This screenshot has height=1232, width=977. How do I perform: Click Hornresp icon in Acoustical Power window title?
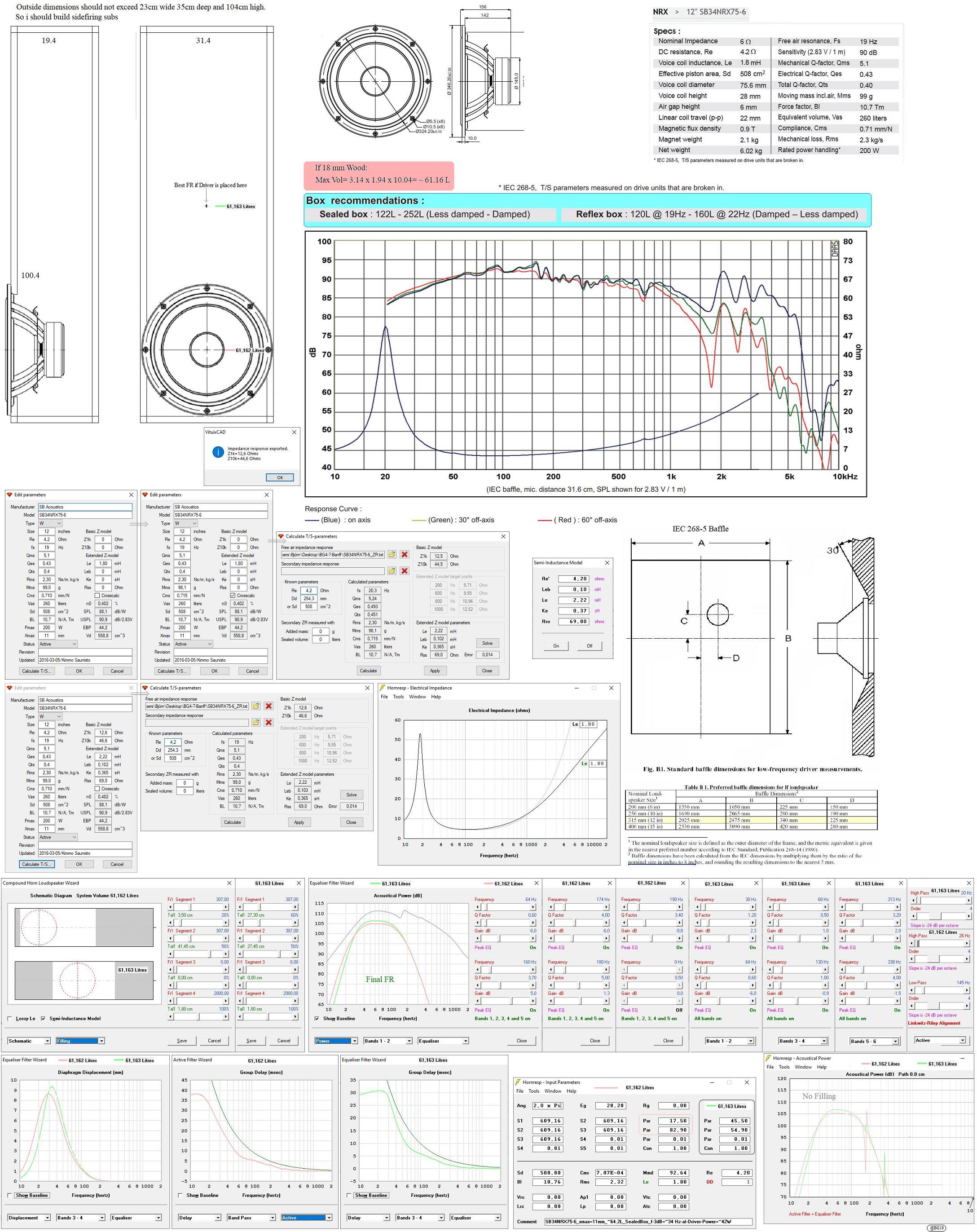click(769, 1058)
